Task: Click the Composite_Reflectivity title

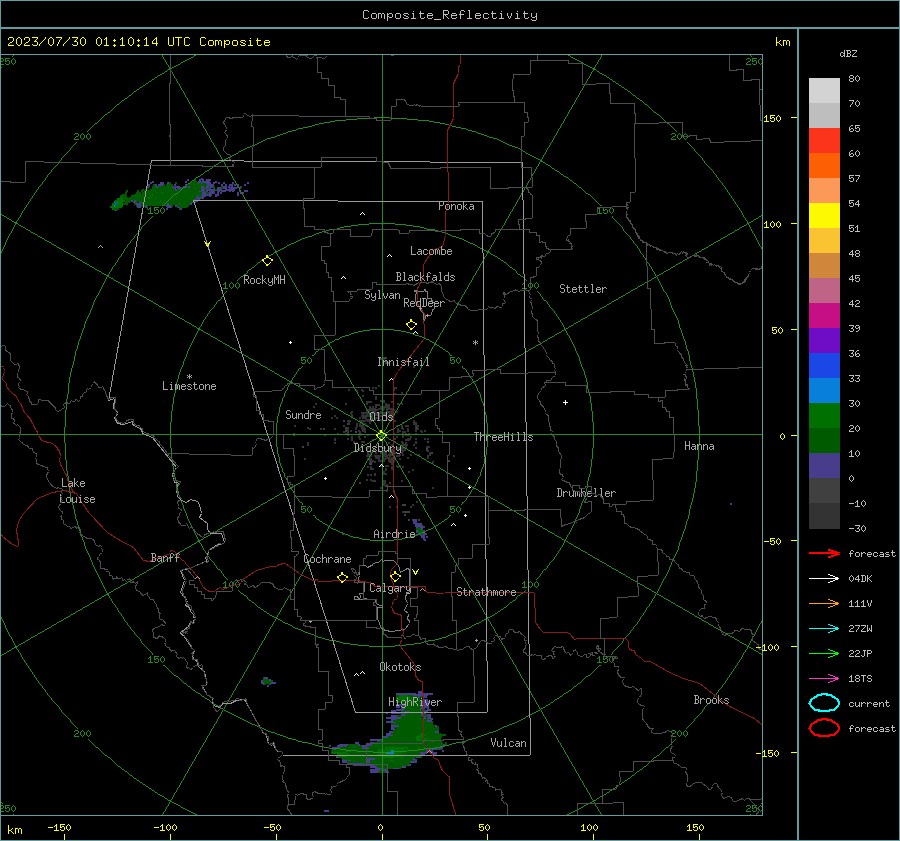Action: 450,14
